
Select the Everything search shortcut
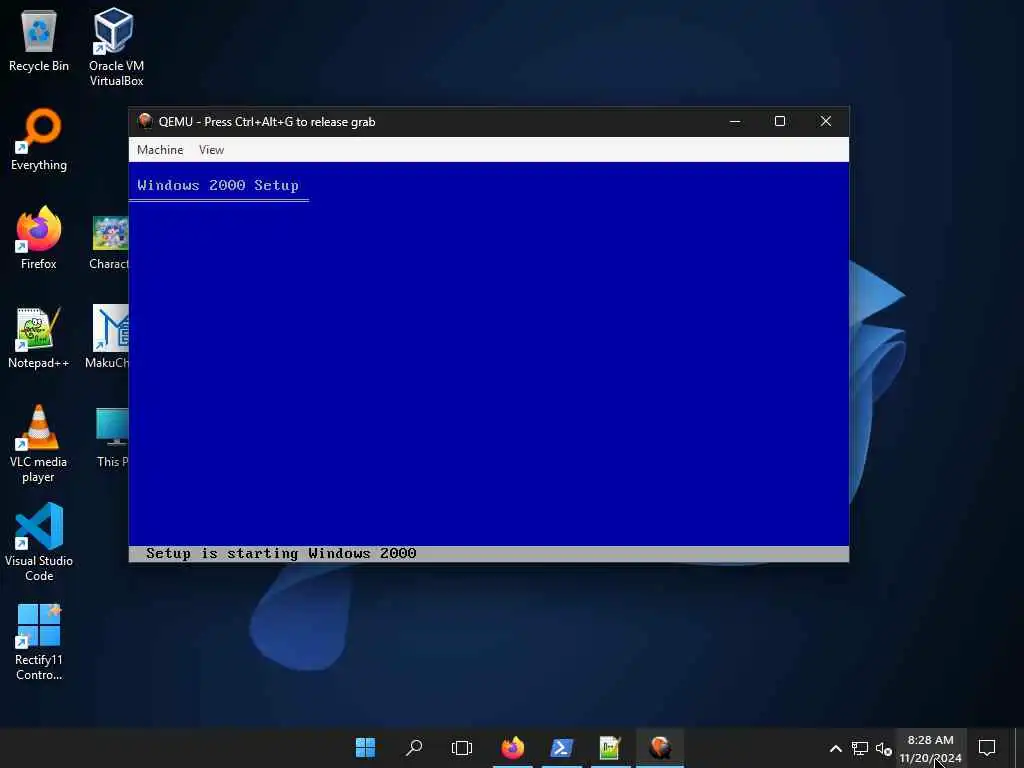click(x=39, y=140)
